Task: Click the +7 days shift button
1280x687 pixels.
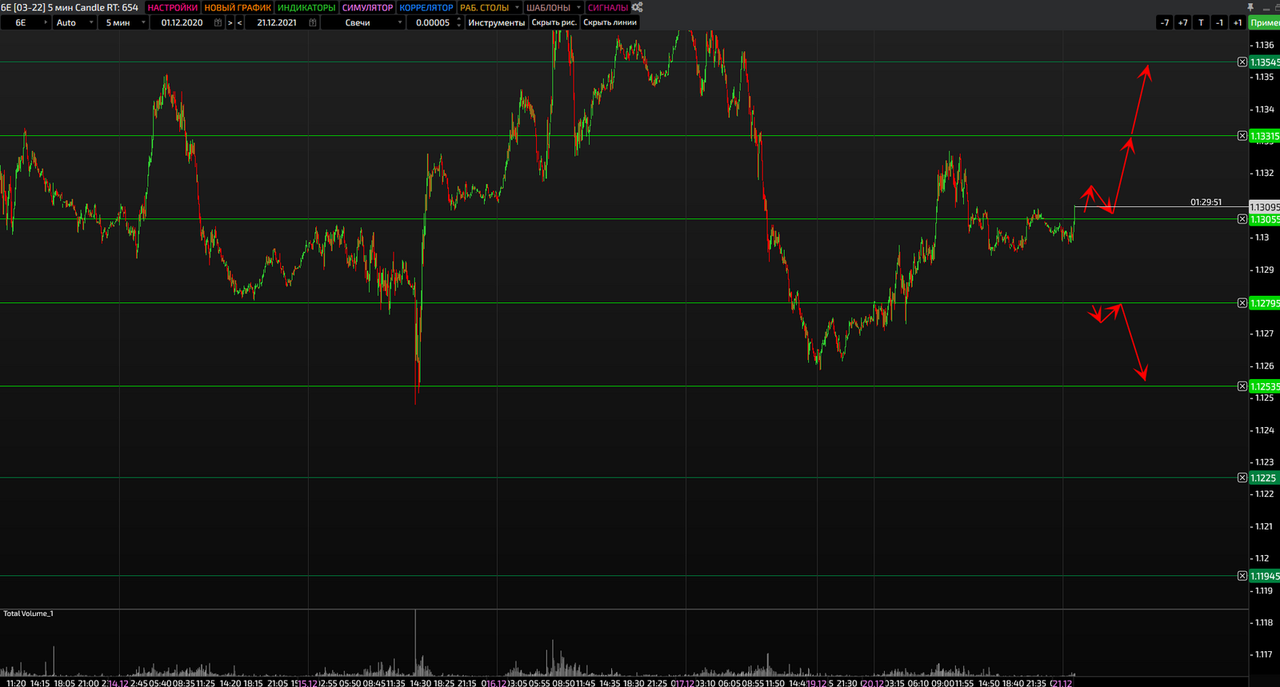Action: [x=1183, y=22]
